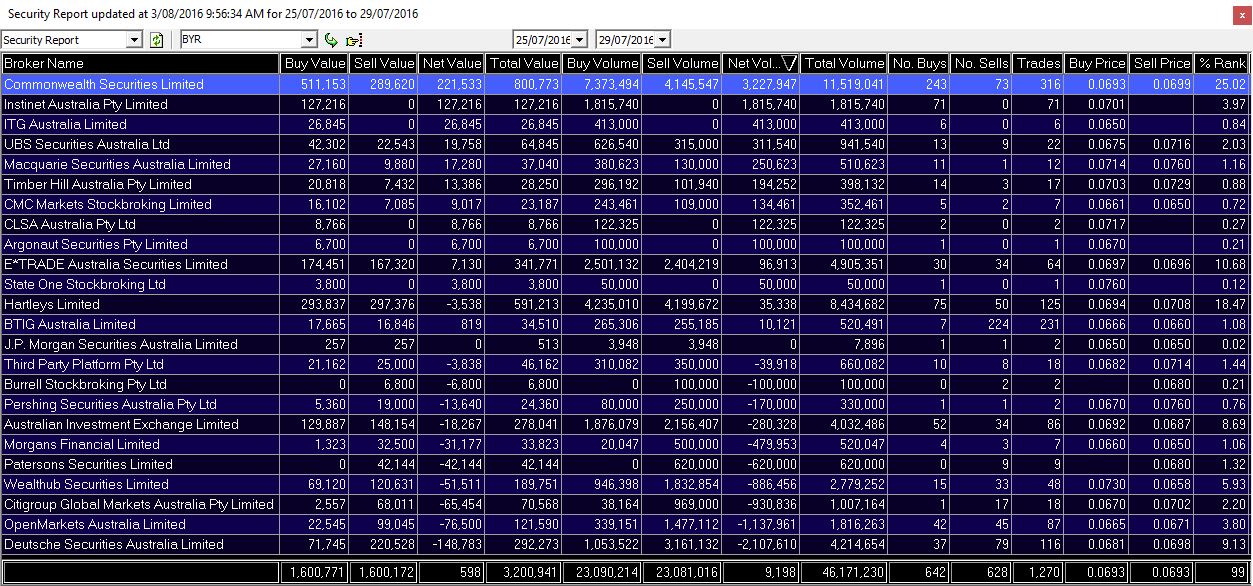Select the Commonwealth Securities Limited row
1253x586 pixels.
point(625,84)
